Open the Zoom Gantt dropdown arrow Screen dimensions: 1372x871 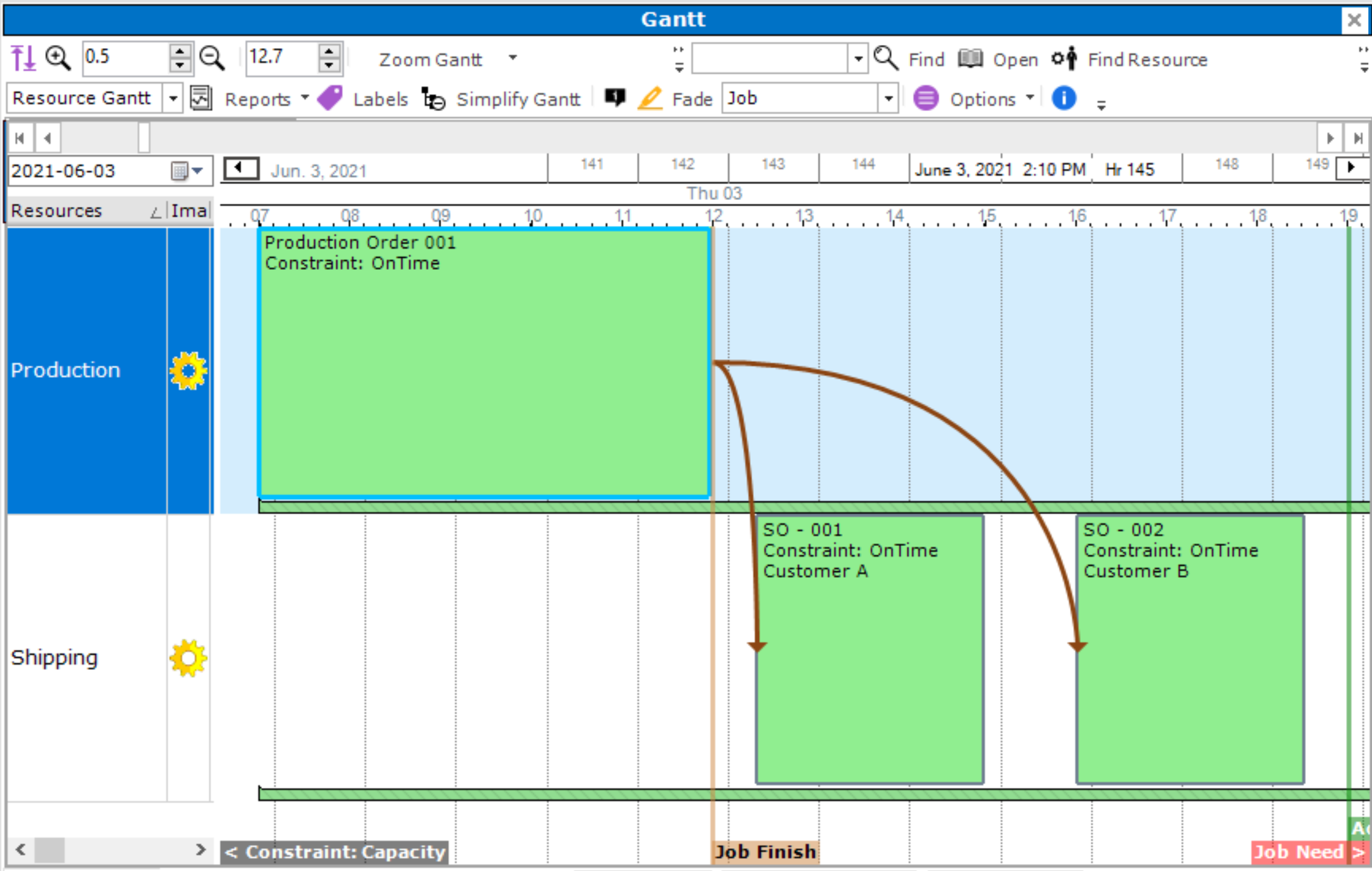click(x=513, y=58)
